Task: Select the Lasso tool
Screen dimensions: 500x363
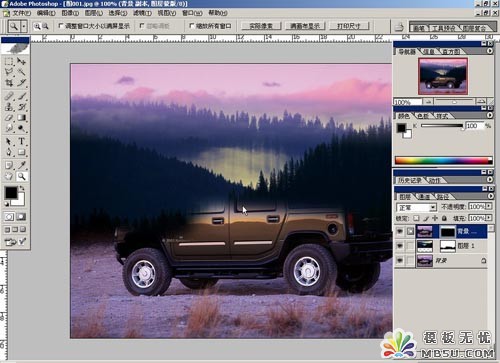Action: pyautogui.click(x=9, y=72)
